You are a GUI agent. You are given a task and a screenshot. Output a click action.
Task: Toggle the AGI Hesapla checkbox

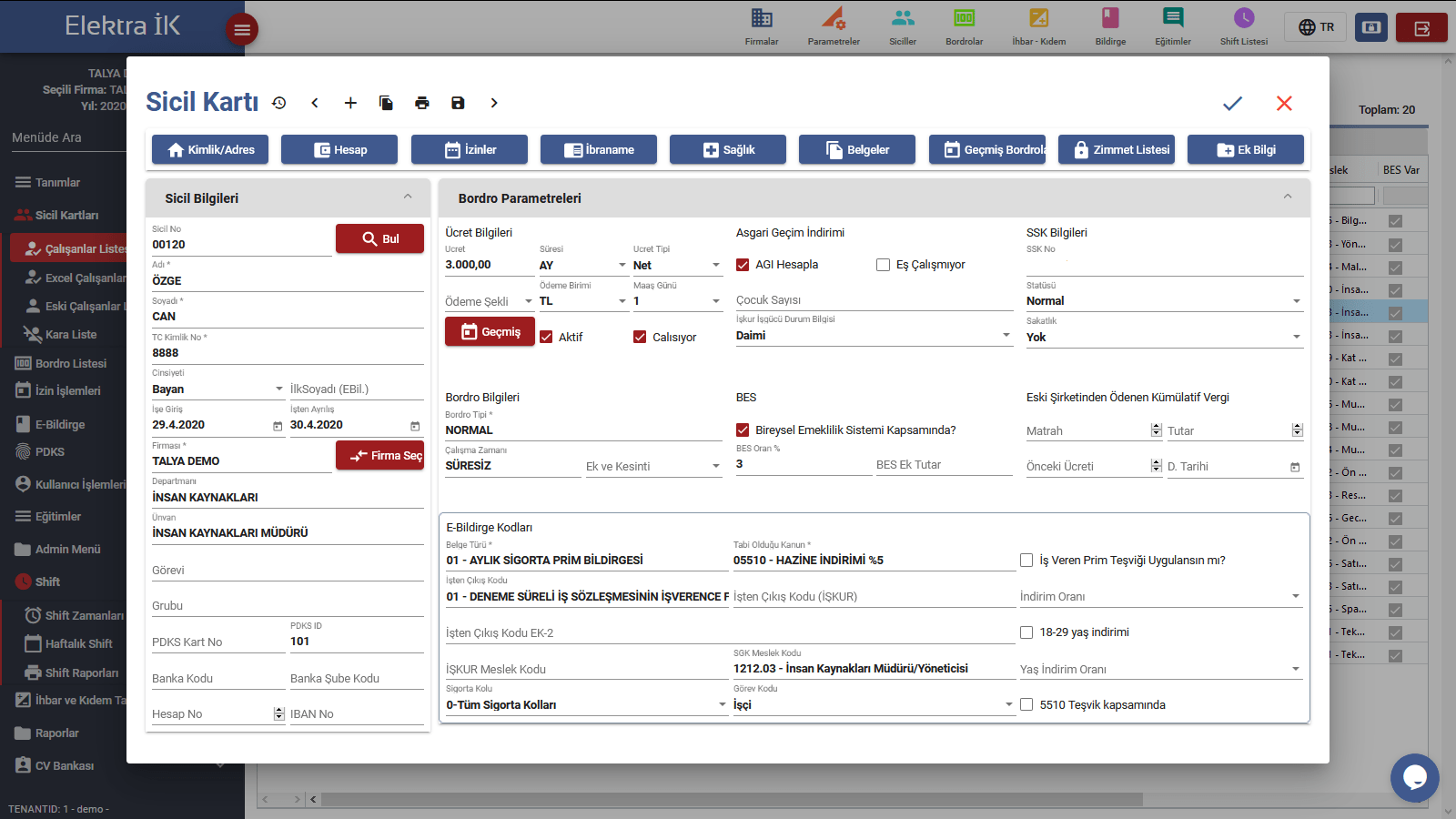pyautogui.click(x=743, y=265)
